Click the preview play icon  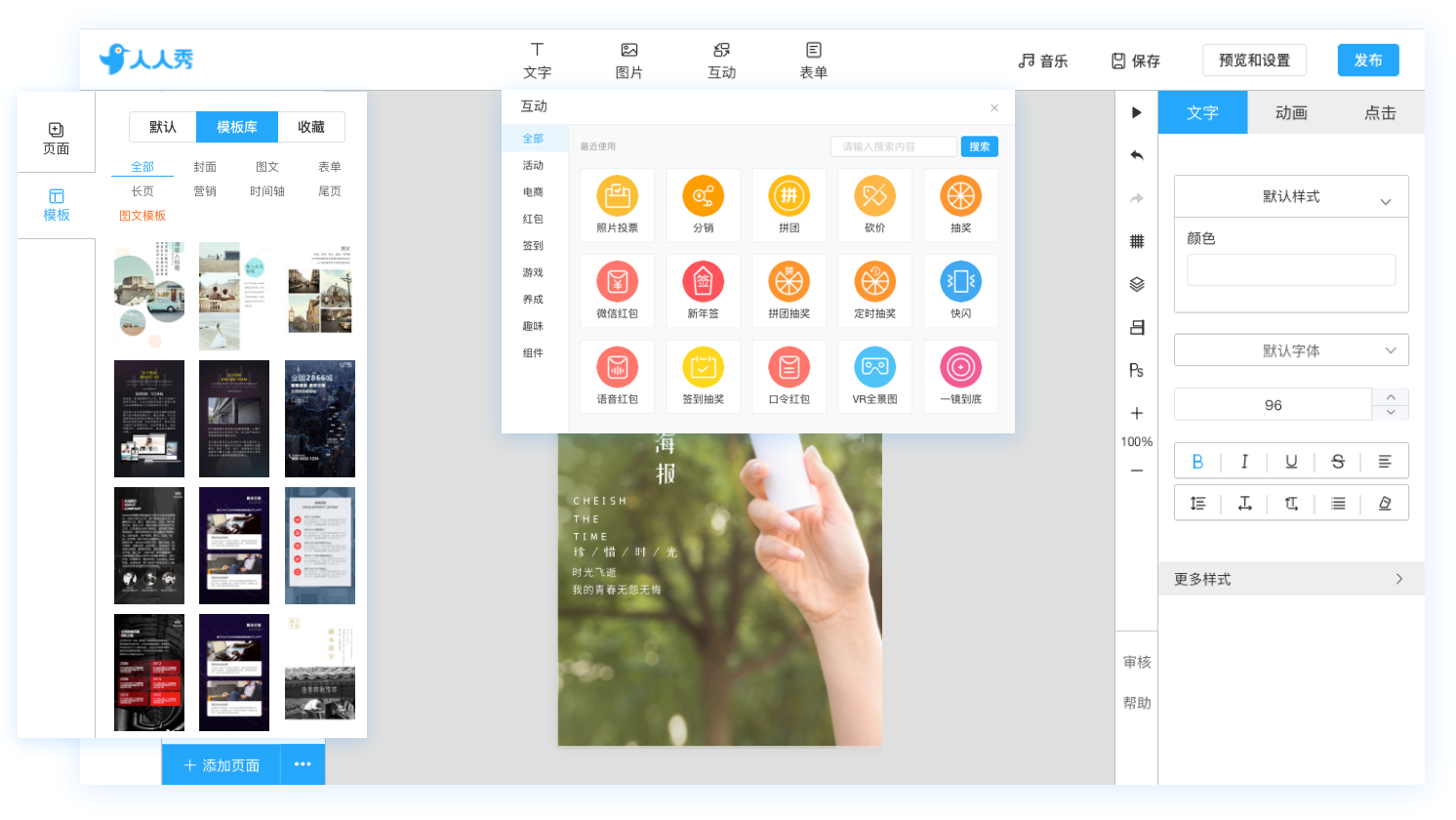[1136, 112]
